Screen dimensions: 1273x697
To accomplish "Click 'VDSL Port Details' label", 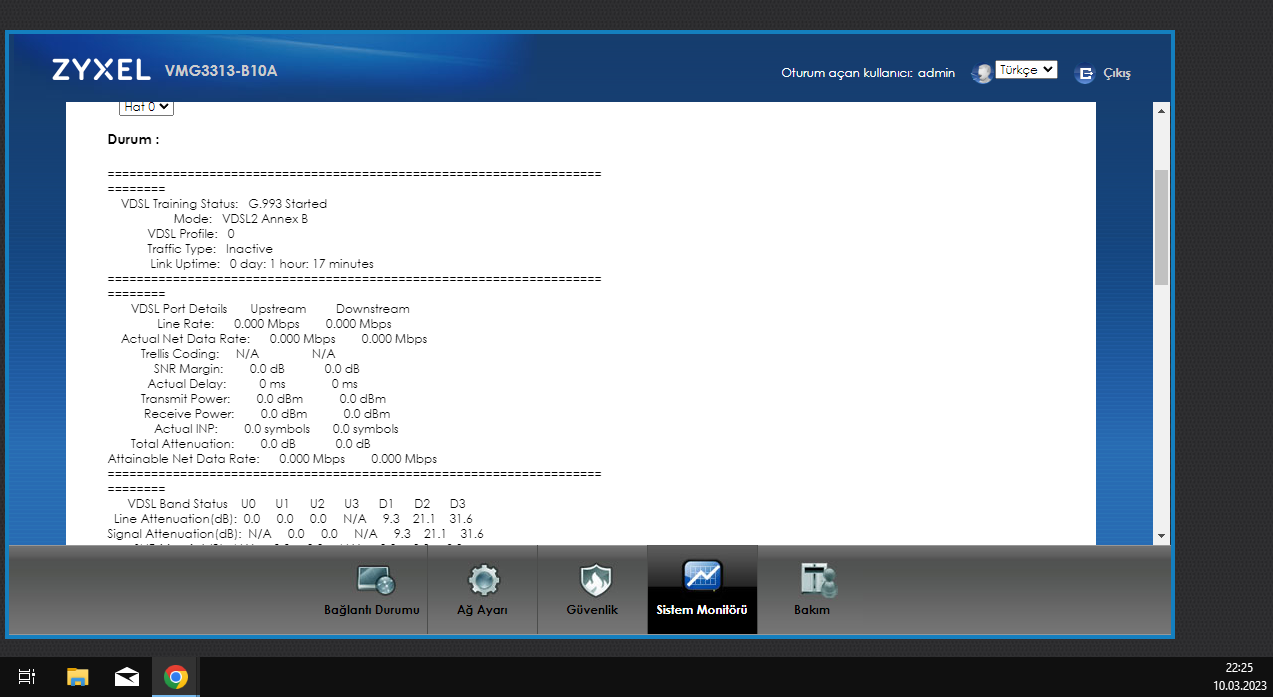I will pyautogui.click(x=179, y=309).
